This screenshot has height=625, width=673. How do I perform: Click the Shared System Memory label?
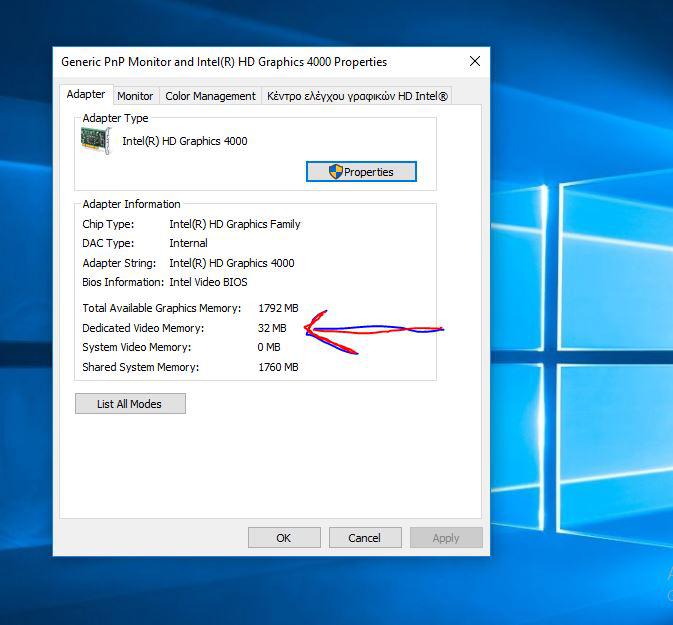[x=141, y=367]
